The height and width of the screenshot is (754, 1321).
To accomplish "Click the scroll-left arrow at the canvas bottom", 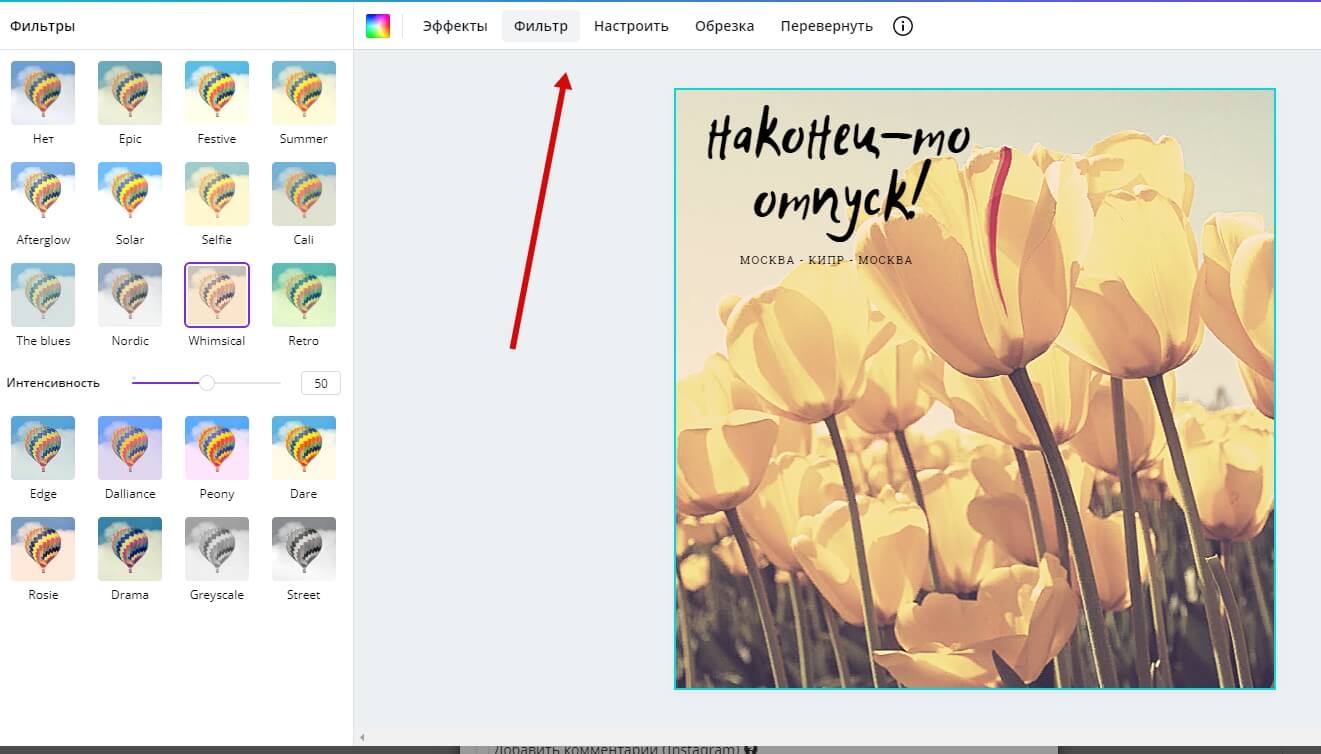I will [362, 738].
